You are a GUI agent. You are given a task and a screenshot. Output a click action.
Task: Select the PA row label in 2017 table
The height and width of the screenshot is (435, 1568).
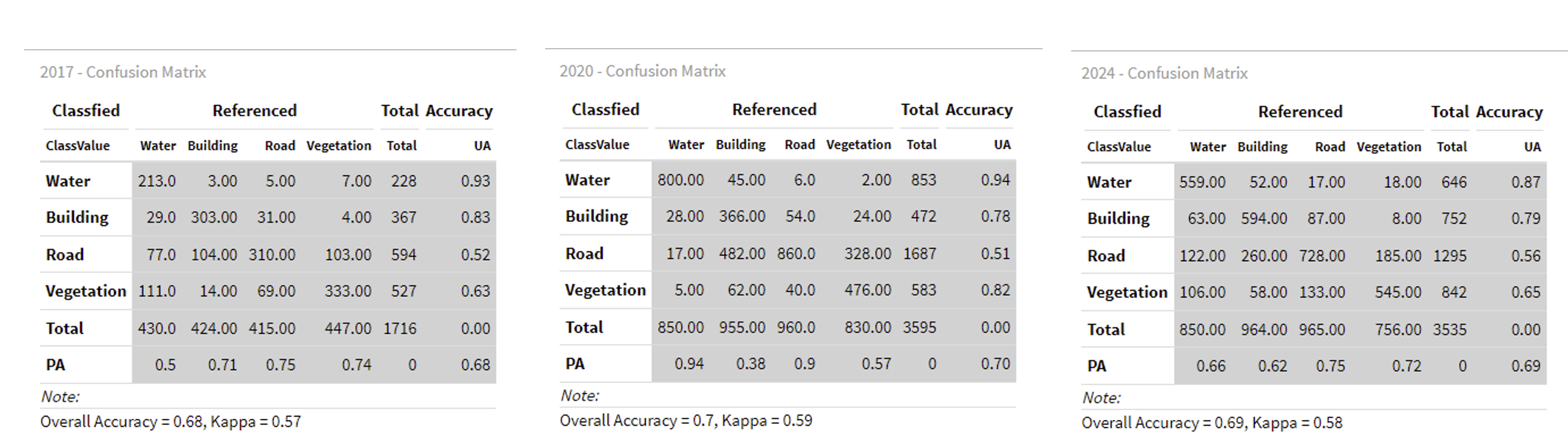click(55, 365)
